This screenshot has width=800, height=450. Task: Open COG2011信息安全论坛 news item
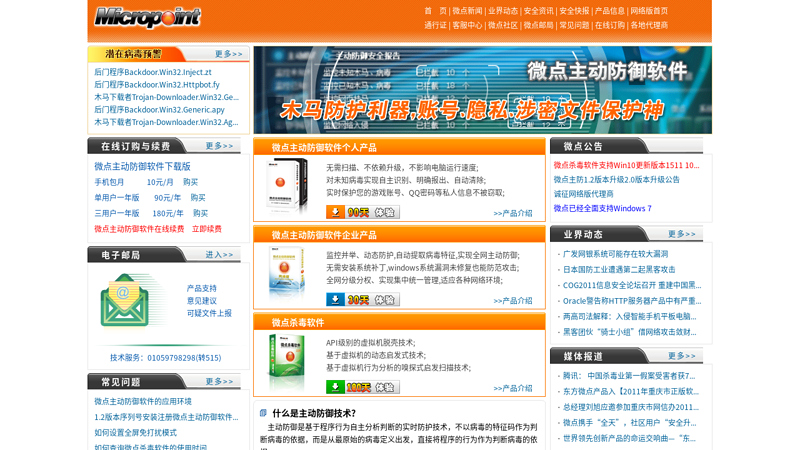[632, 285]
